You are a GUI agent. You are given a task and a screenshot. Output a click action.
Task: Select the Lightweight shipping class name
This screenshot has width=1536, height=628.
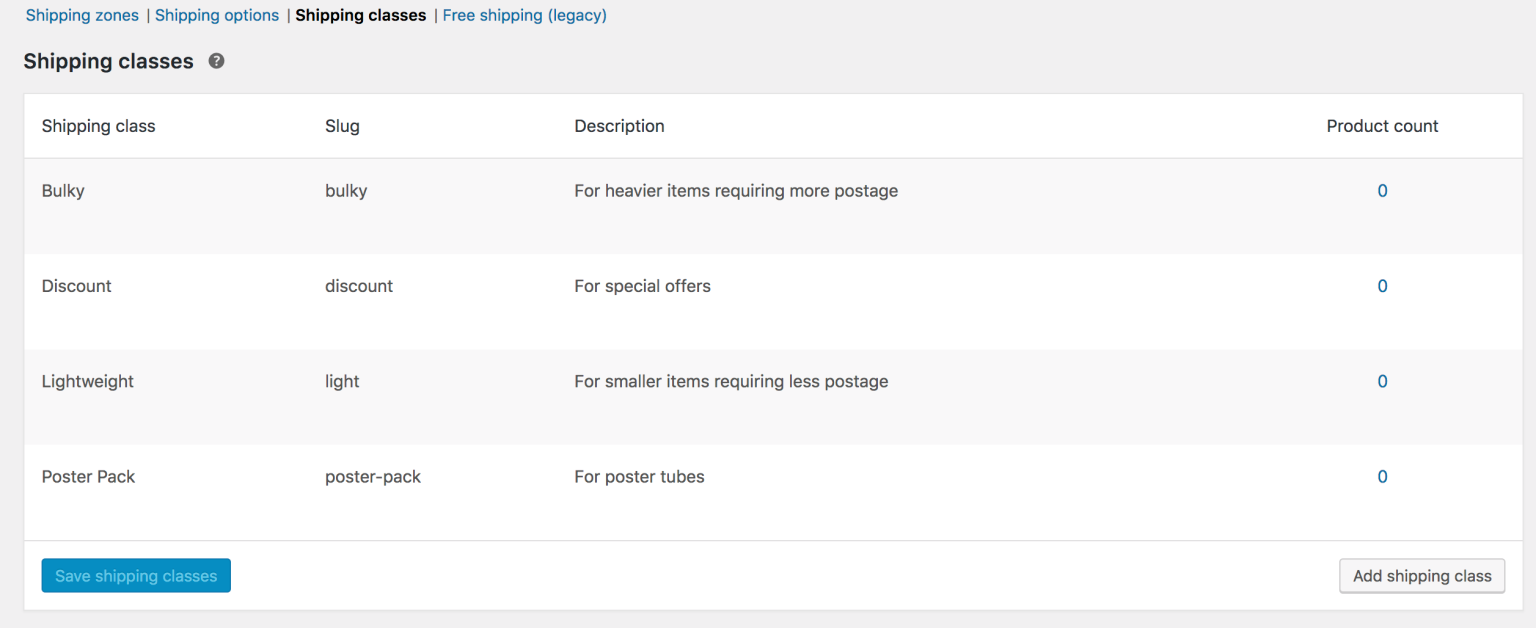click(88, 381)
